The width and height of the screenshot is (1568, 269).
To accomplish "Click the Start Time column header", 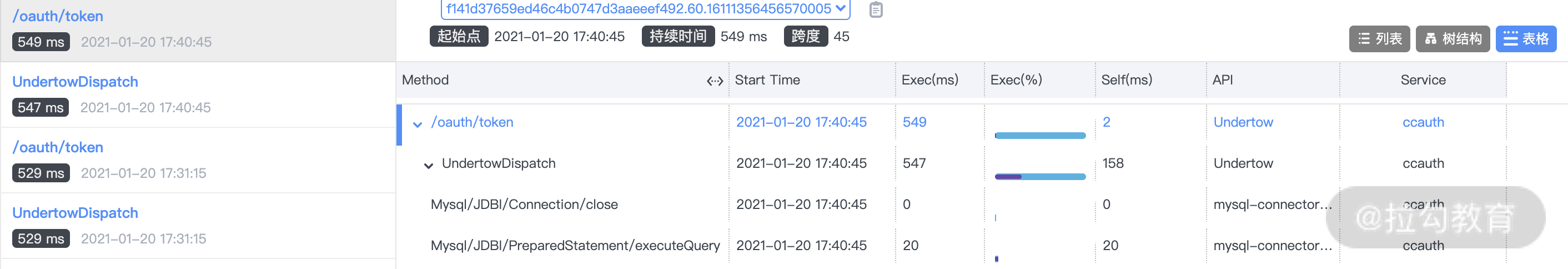I will point(767,80).
